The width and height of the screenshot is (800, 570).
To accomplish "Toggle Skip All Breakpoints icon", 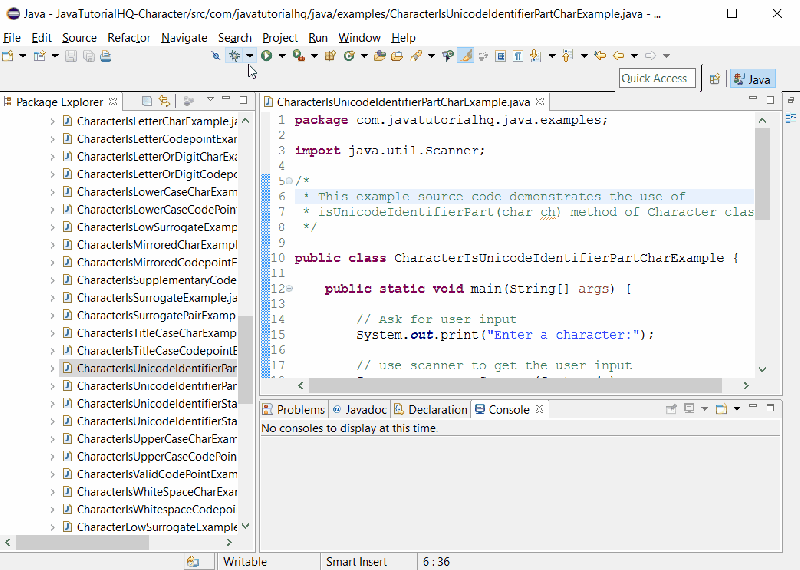I will tap(216, 56).
